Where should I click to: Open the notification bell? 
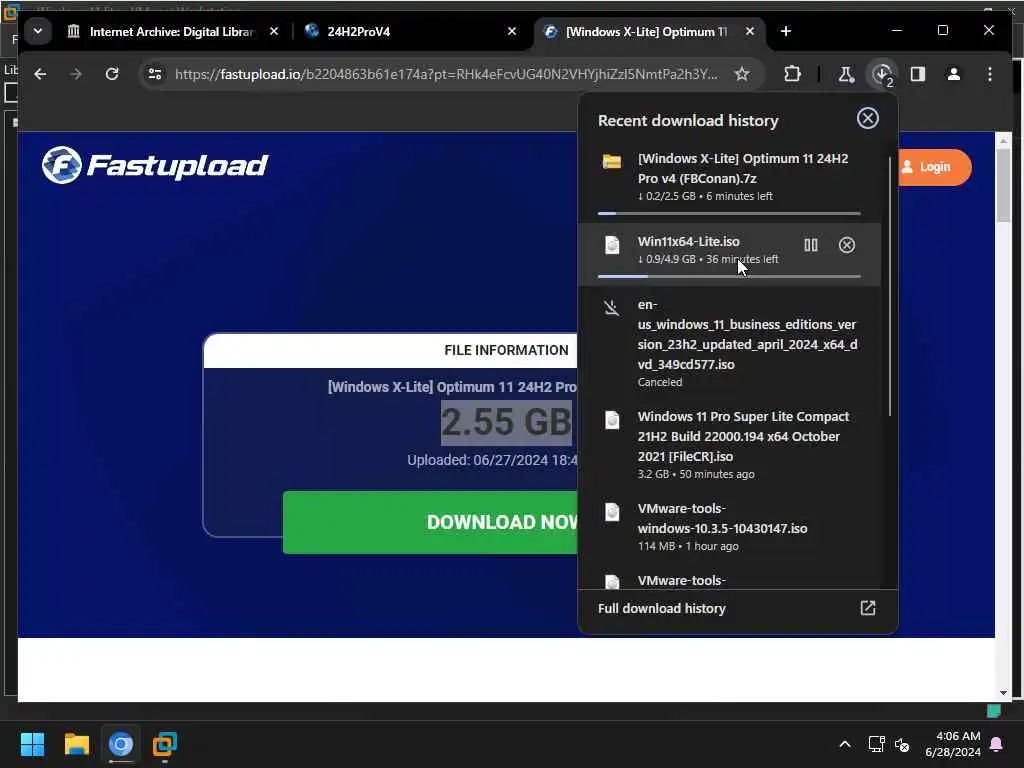click(997, 744)
